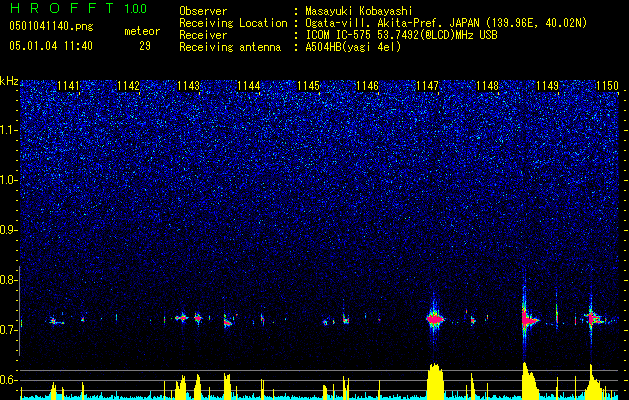Click the HROFFT program title text
Screen dimensions: 629x400
click(62, 8)
